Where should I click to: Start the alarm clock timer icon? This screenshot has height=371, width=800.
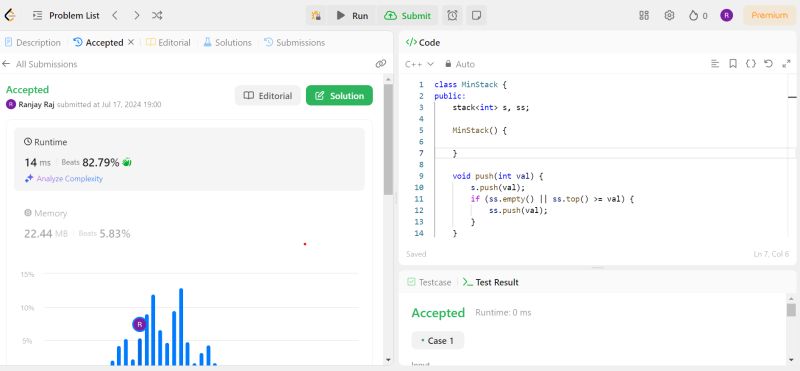coord(453,16)
